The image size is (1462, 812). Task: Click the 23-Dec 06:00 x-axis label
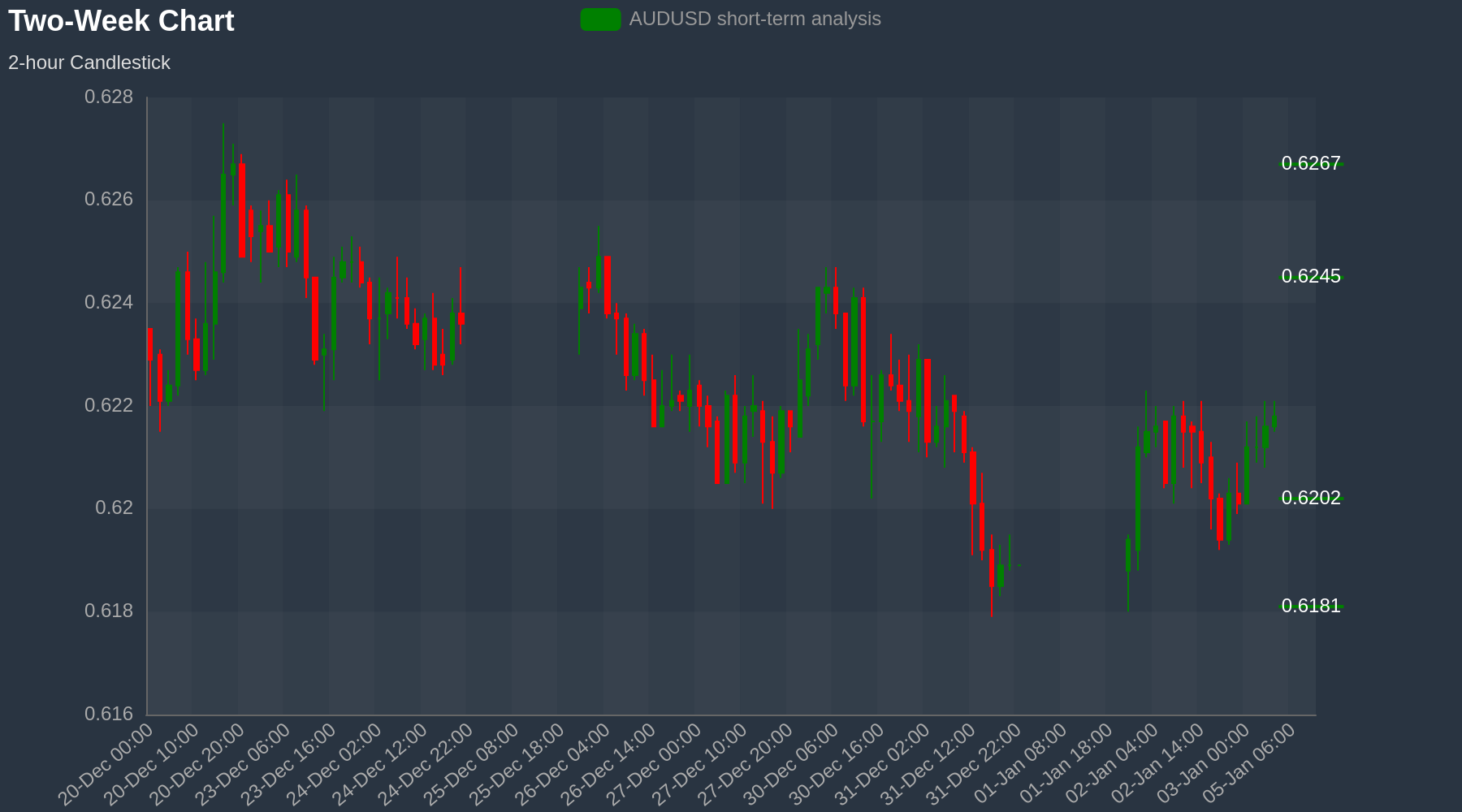[243, 765]
